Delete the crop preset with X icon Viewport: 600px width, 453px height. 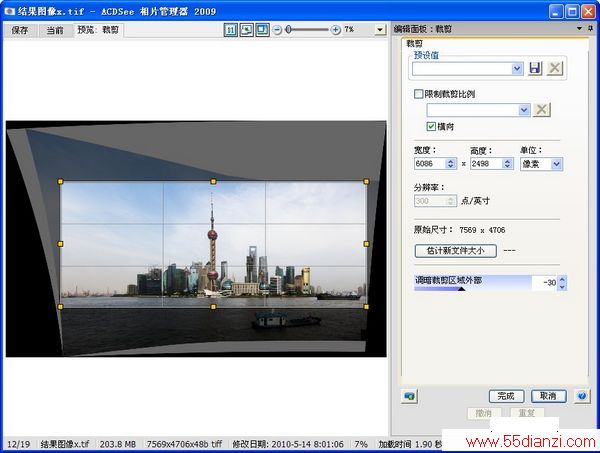coord(554,68)
